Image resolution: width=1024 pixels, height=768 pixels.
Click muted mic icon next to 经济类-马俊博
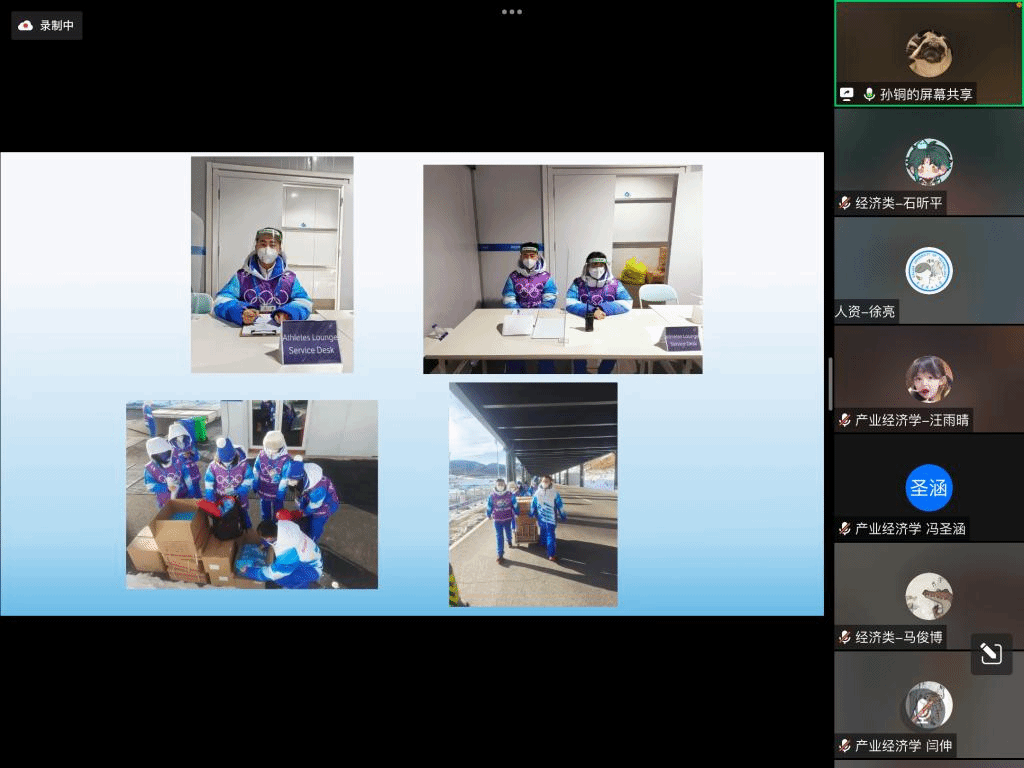pos(845,637)
